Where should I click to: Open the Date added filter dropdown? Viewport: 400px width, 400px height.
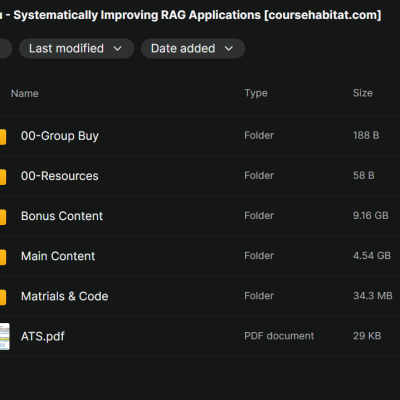[x=193, y=49]
